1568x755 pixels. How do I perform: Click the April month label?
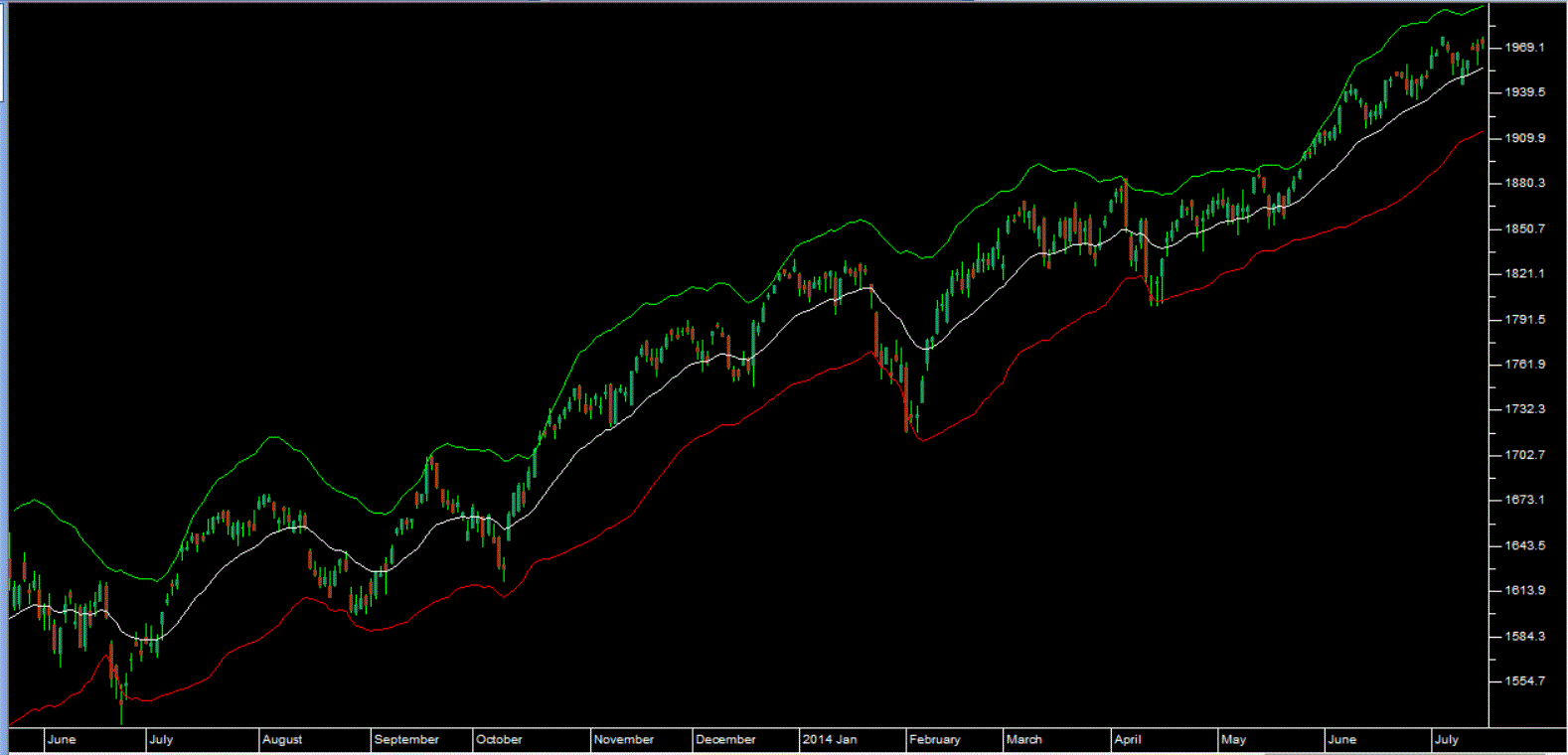pos(1128,740)
